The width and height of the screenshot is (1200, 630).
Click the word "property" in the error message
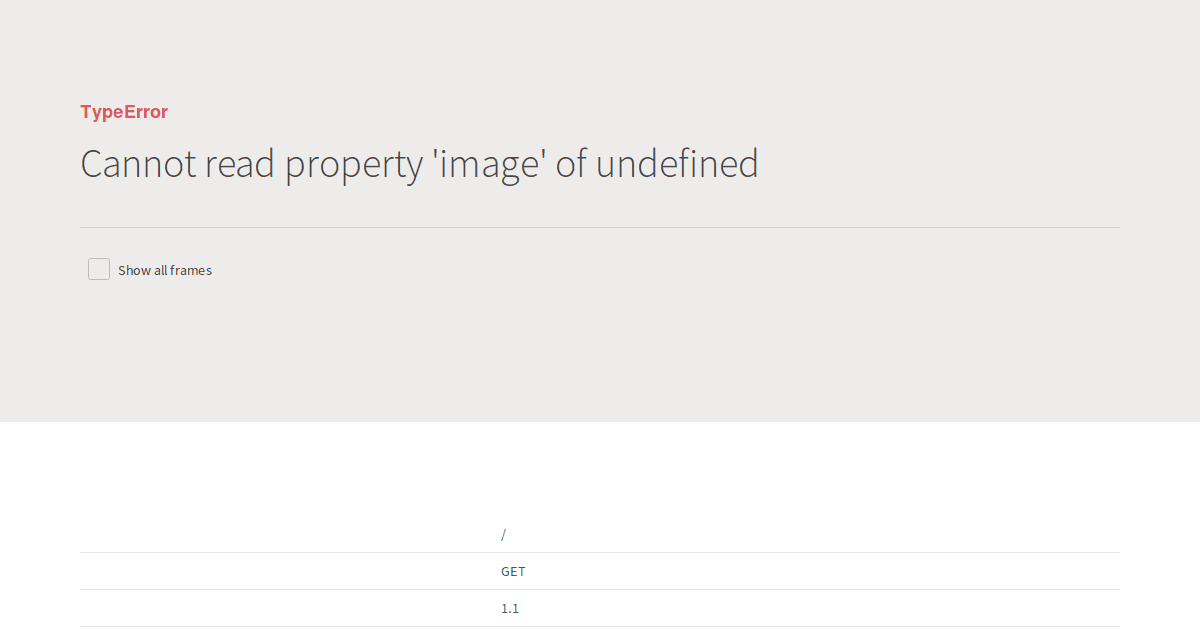[354, 166]
